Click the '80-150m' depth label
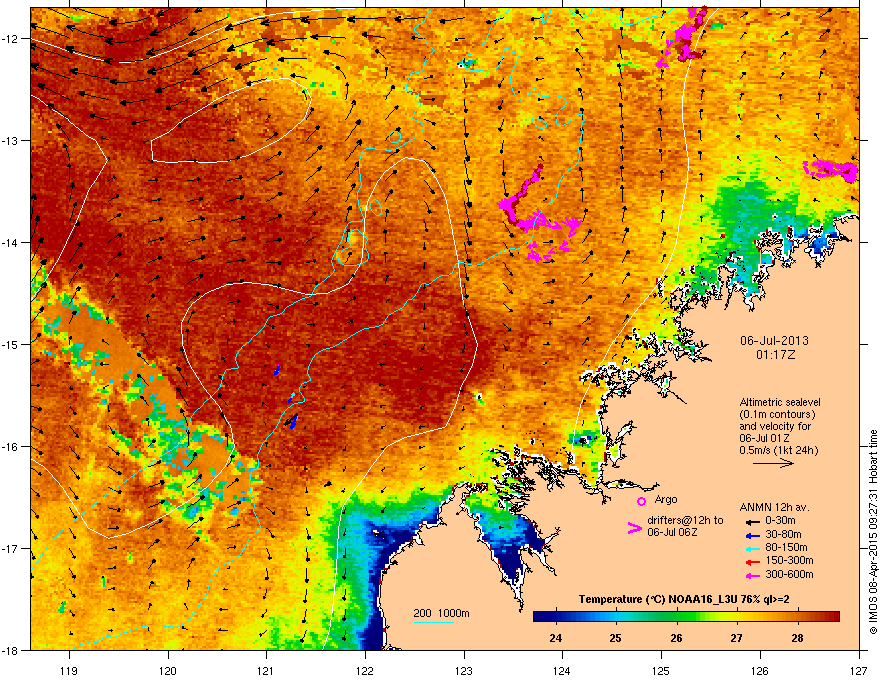 tap(786, 548)
